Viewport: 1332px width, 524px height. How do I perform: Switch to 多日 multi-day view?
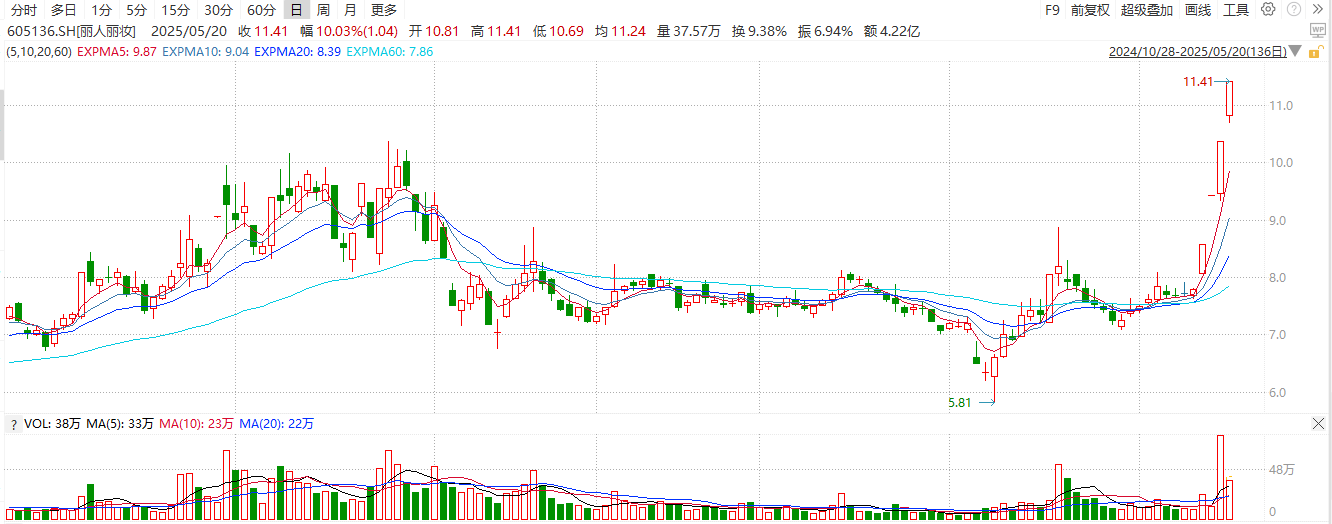click(x=64, y=10)
